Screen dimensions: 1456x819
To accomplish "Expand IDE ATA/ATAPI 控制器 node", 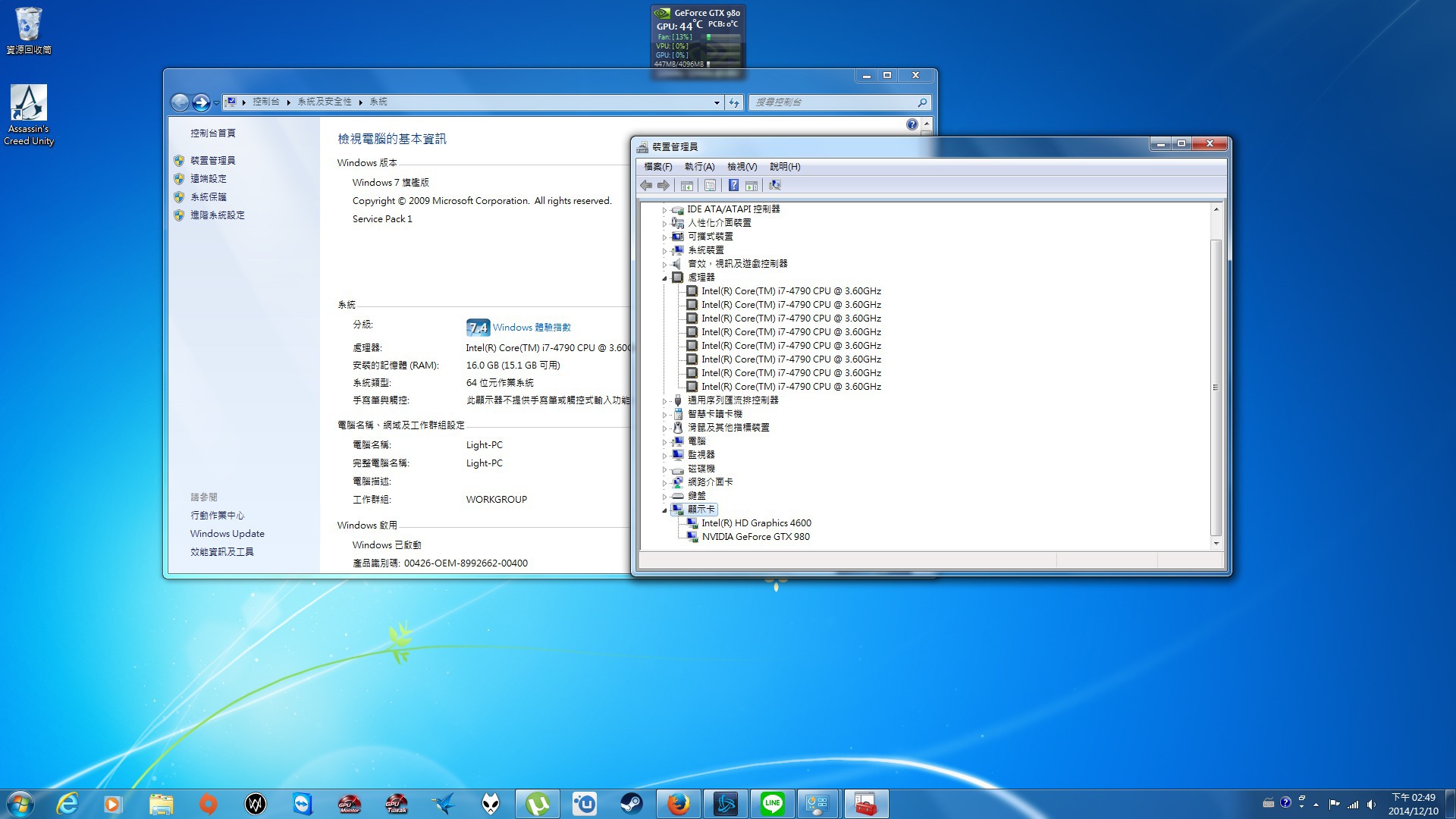I will (664, 210).
